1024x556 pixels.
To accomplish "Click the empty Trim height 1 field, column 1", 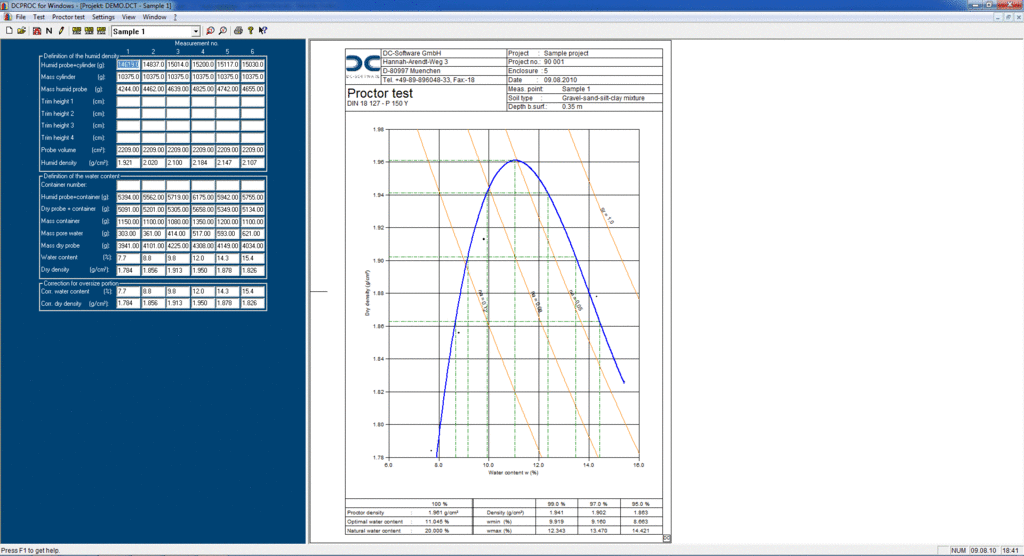I will (128, 101).
